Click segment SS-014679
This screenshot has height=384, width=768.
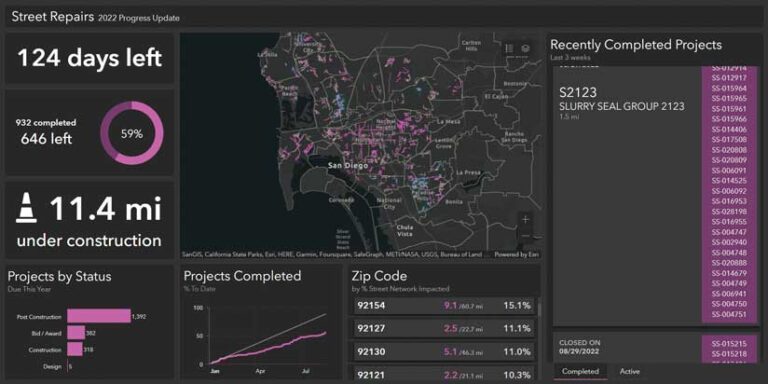coord(729,273)
